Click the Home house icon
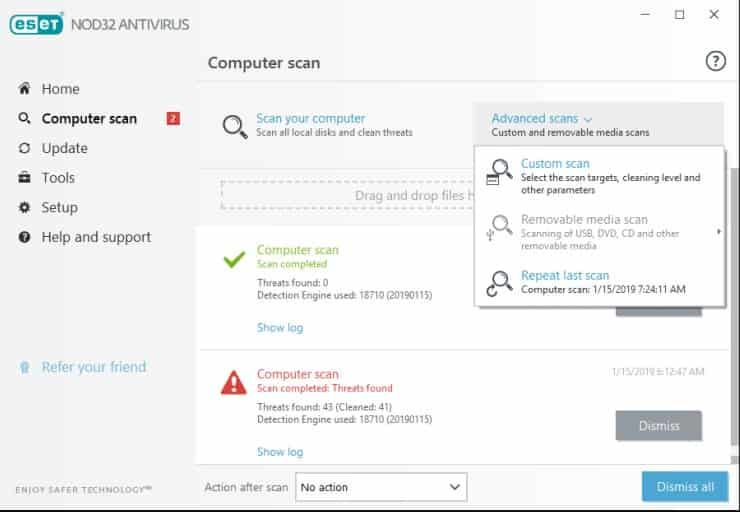 pos(24,88)
